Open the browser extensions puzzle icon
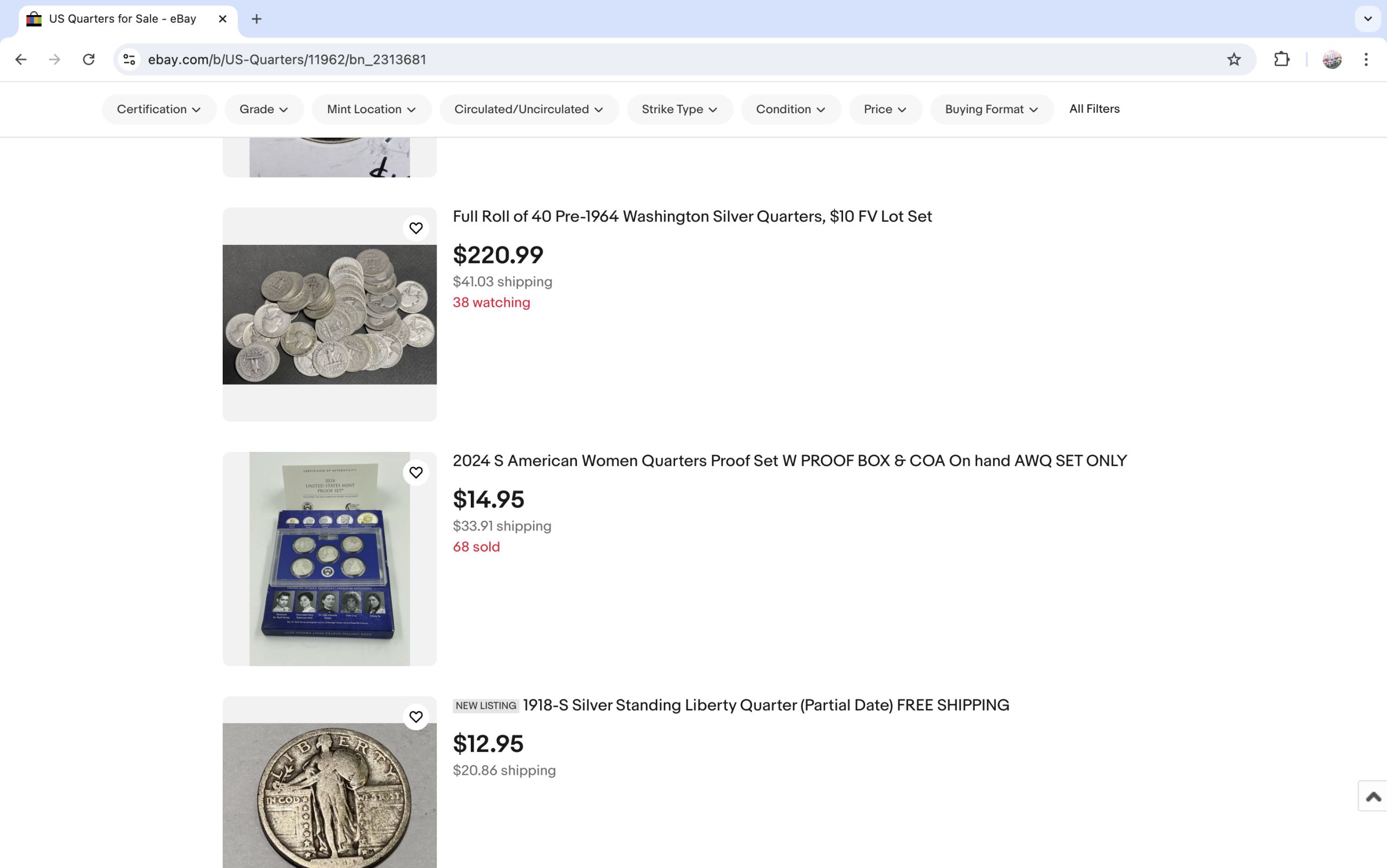The image size is (1387, 868). click(1281, 60)
